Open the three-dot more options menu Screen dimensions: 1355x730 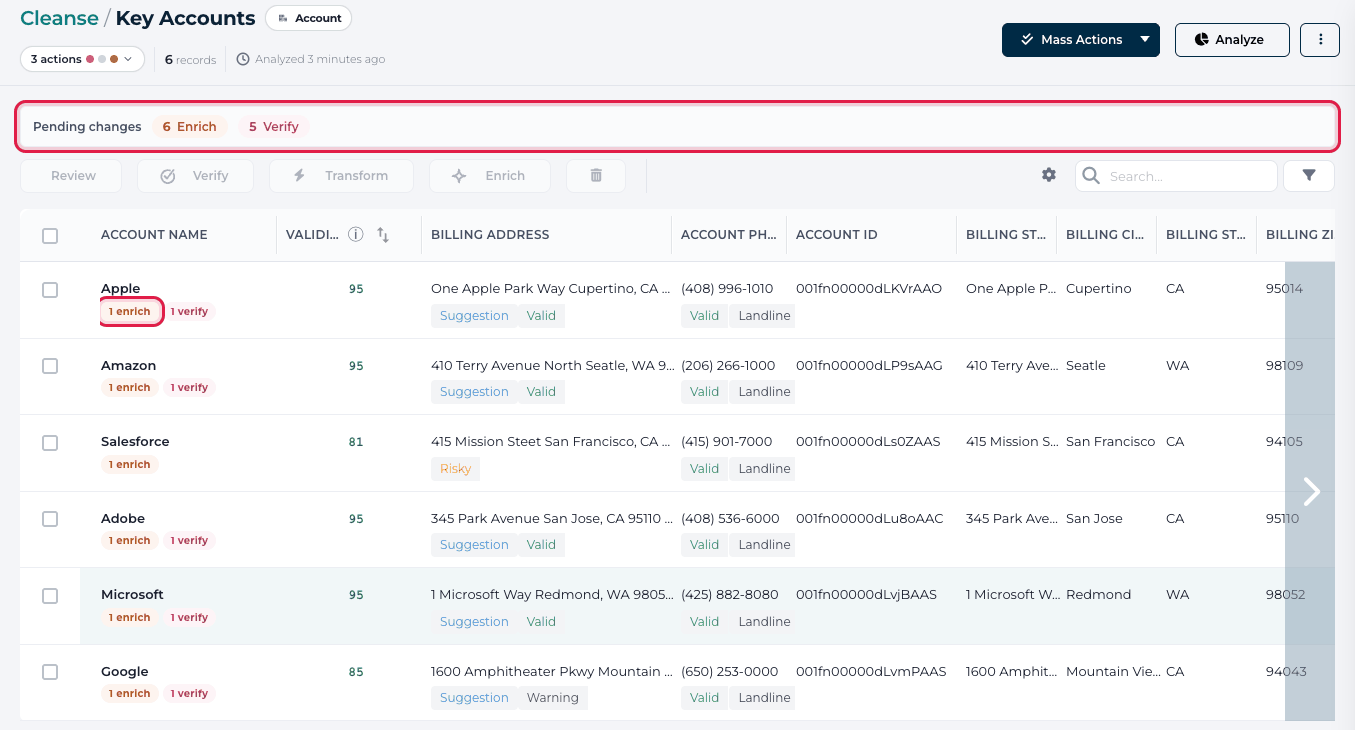pyautogui.click(x=1320, y=40)
